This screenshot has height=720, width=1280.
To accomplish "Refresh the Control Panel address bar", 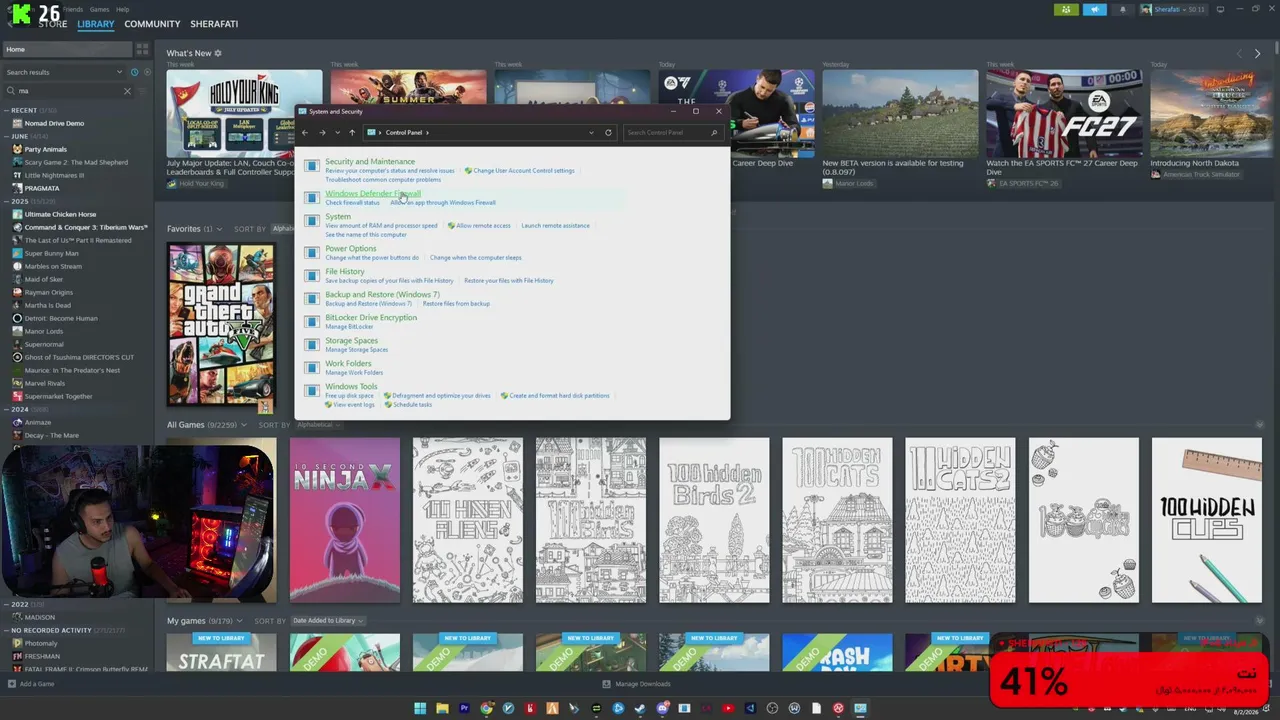I will (x=608, y=132).
